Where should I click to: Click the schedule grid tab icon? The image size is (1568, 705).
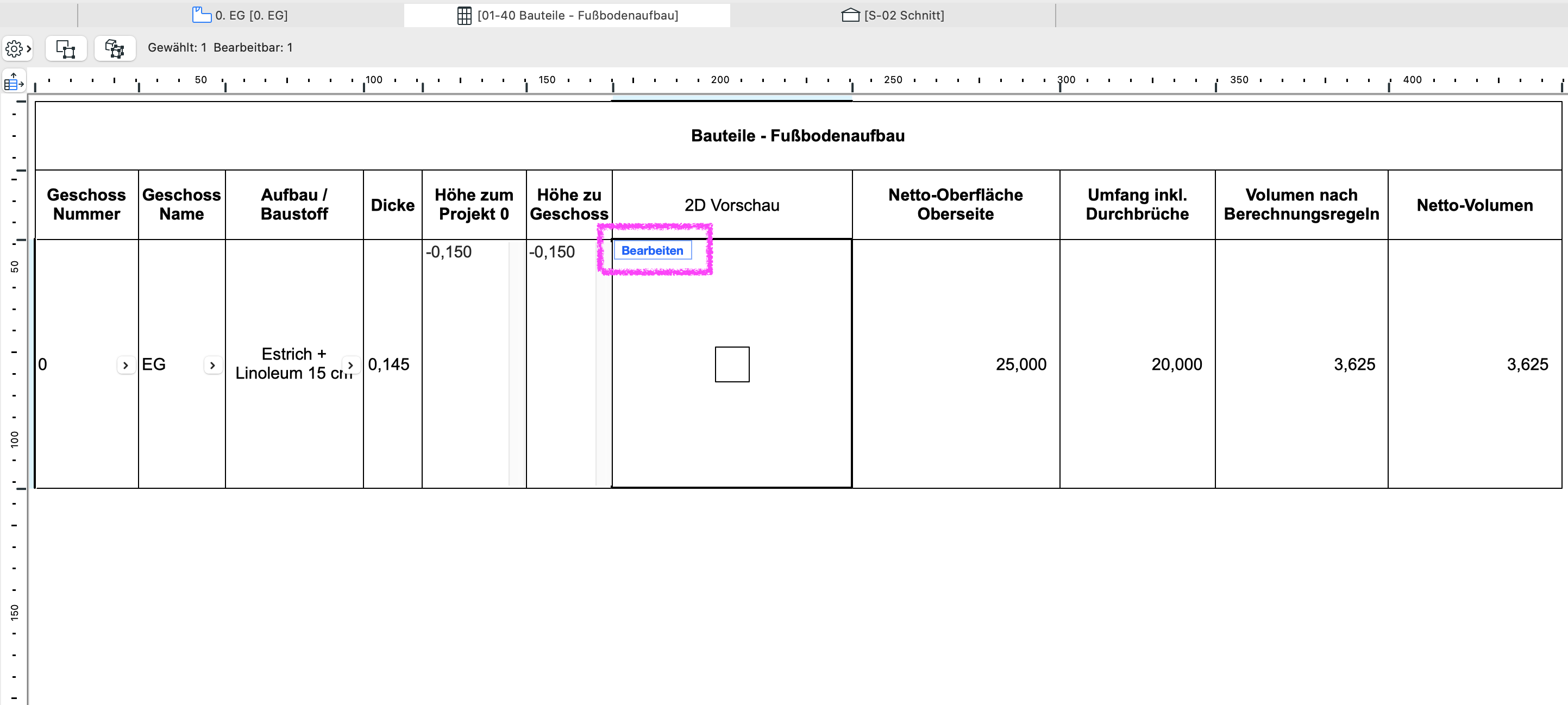pos(464,15)
